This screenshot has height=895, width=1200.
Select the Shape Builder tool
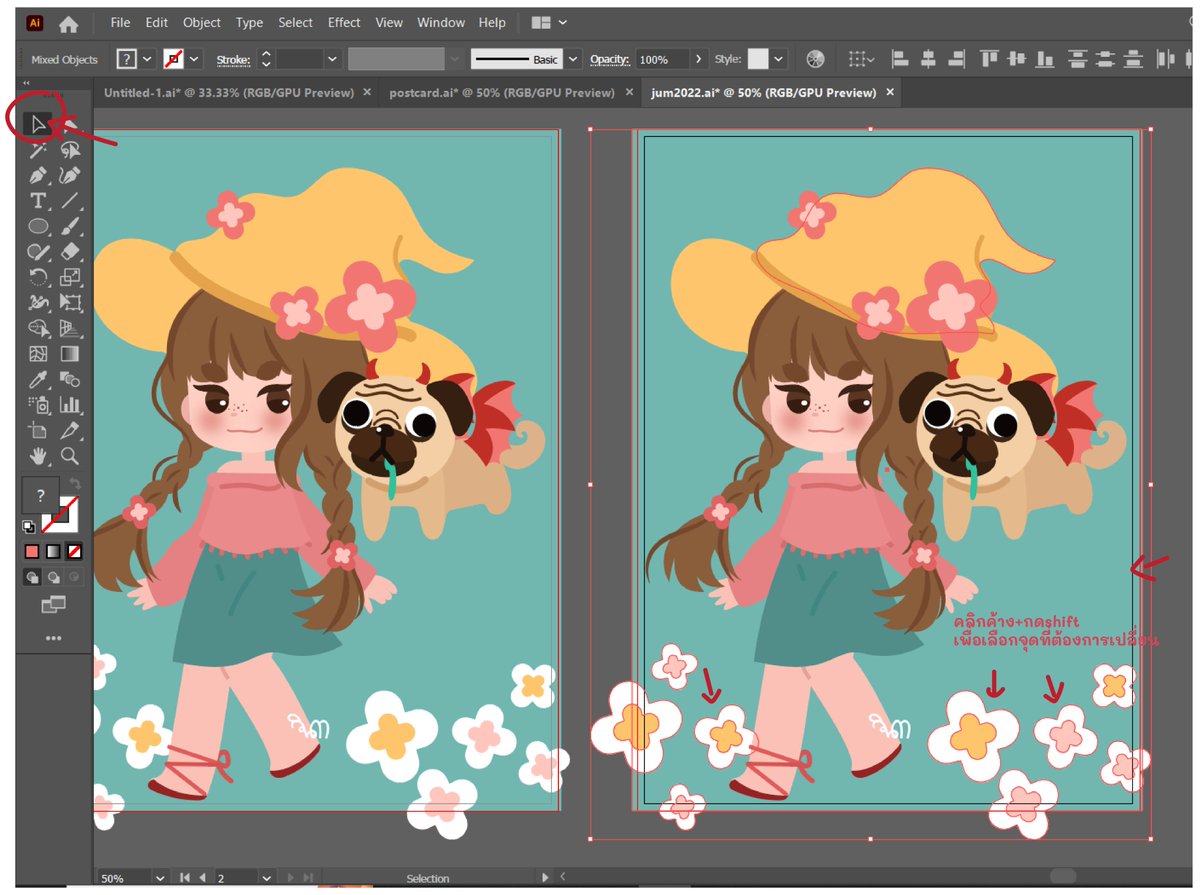point(38,328)
